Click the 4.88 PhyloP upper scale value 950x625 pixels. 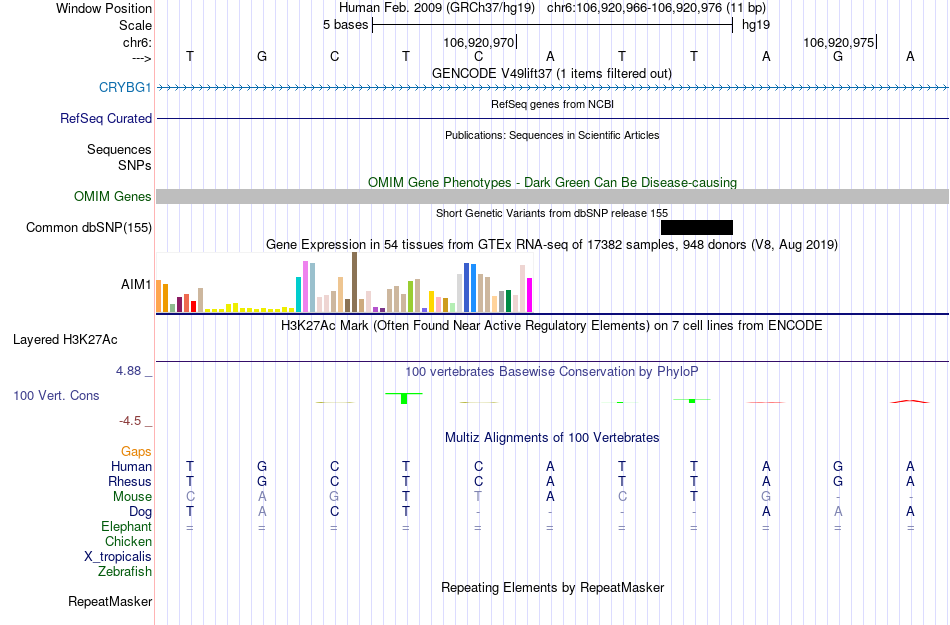pyautogui.click(x=128, y=371)
